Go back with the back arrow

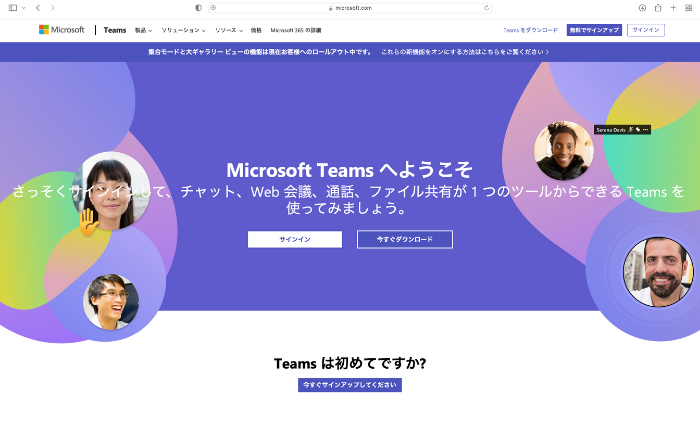(x=38, y=8)
